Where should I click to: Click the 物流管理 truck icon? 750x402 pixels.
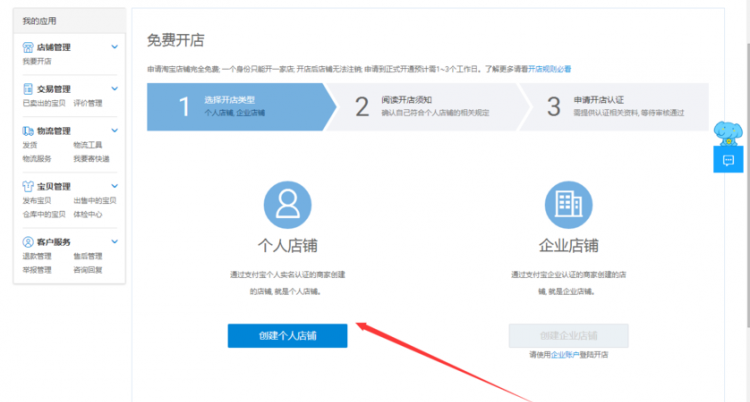pos(28,131)
